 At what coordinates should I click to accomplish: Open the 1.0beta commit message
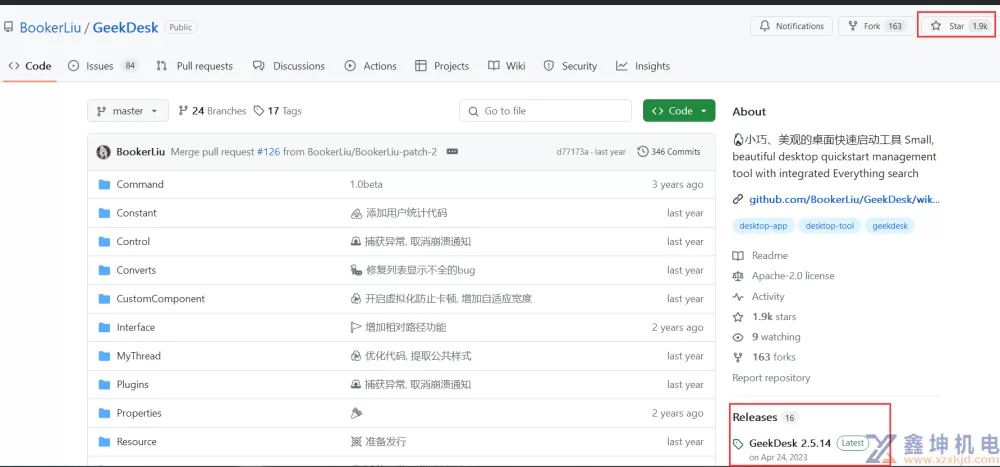[x=366, y=184]
